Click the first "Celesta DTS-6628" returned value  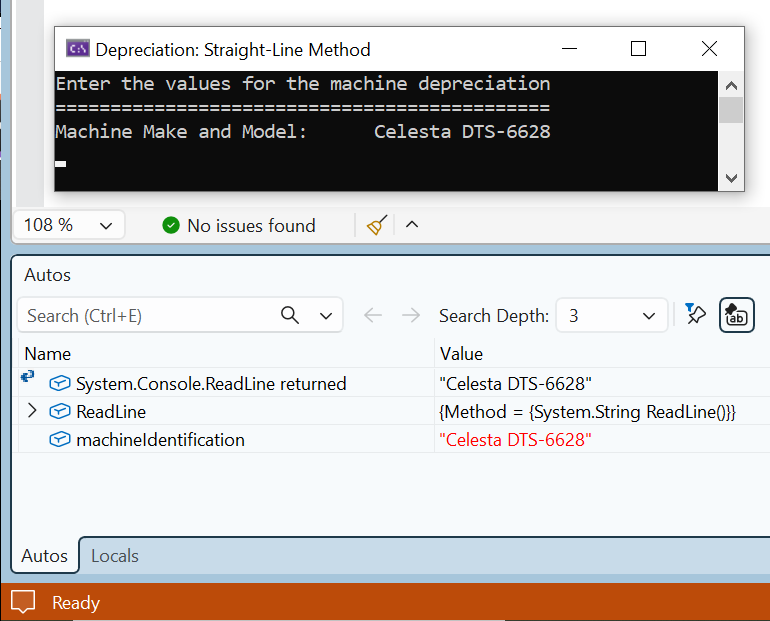(x=515, y=383)
